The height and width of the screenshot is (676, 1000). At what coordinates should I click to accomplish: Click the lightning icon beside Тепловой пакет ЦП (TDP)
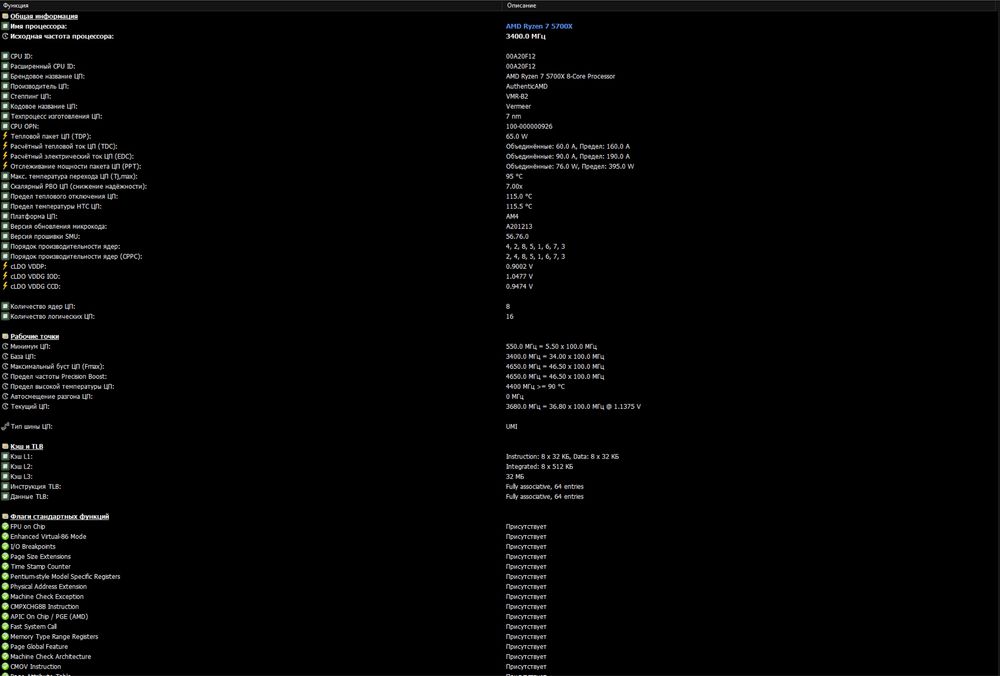tap(5, 136)
